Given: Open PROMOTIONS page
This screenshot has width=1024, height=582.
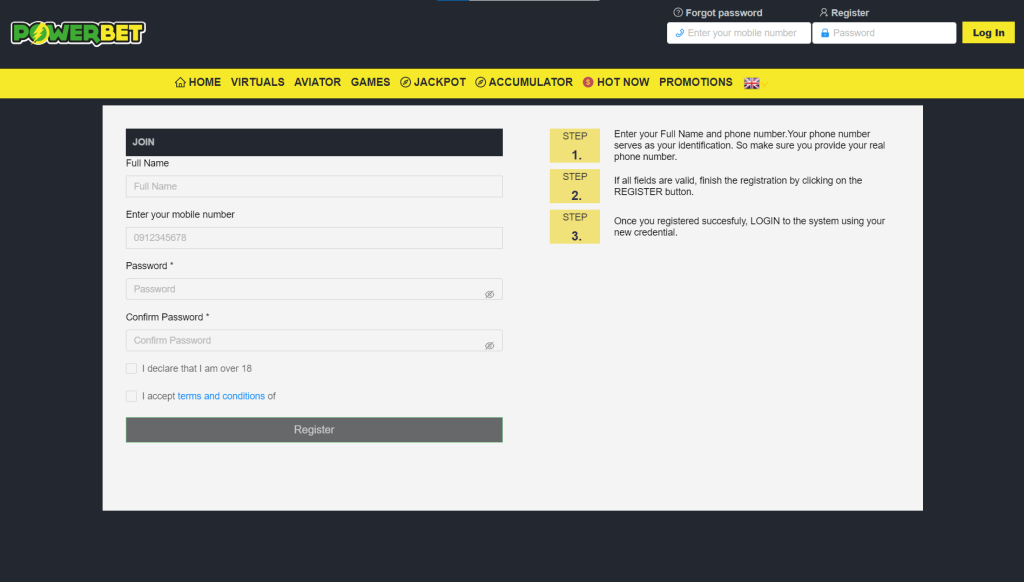Looking at the screenshot, I should pos(696,82).
